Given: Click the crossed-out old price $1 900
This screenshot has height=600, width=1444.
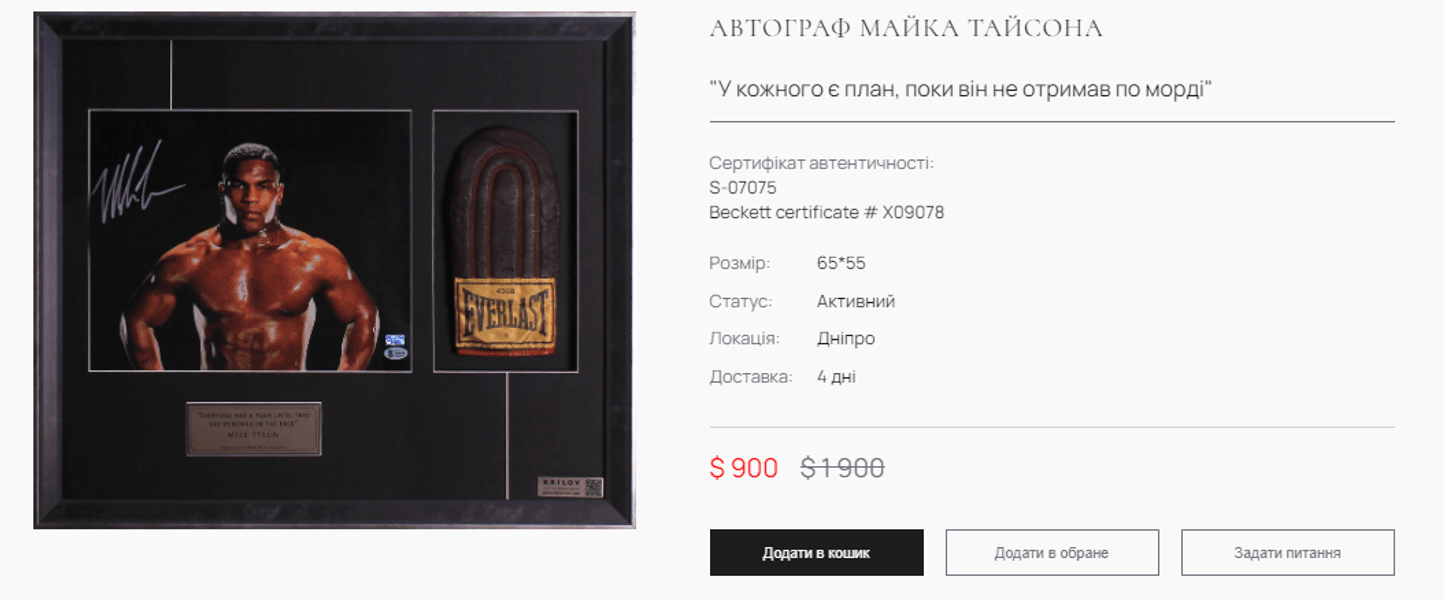Looking at the screenshot, I should click(x=842, y=467).
